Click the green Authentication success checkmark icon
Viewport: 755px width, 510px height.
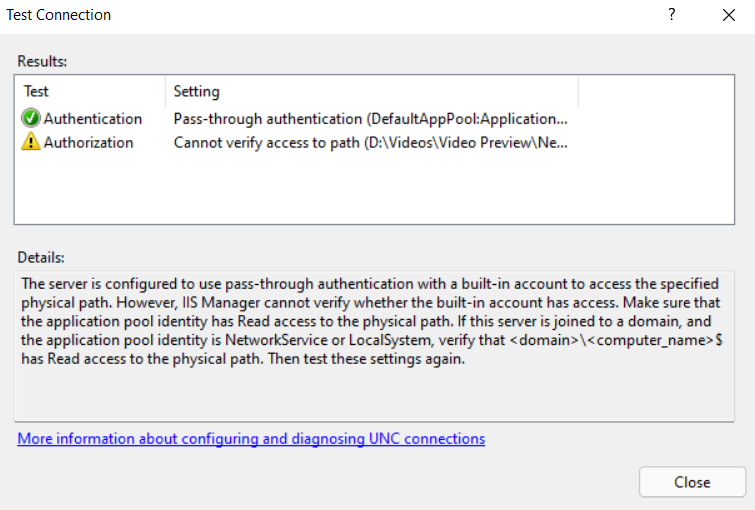click(x=31, y=119)
